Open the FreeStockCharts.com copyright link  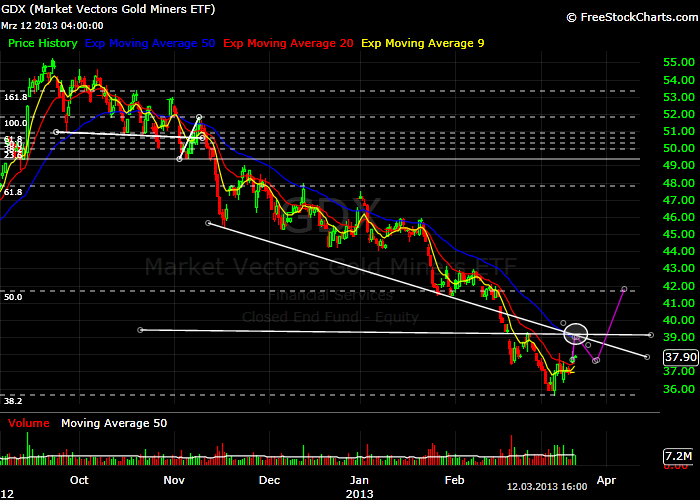tap(632, 17)
